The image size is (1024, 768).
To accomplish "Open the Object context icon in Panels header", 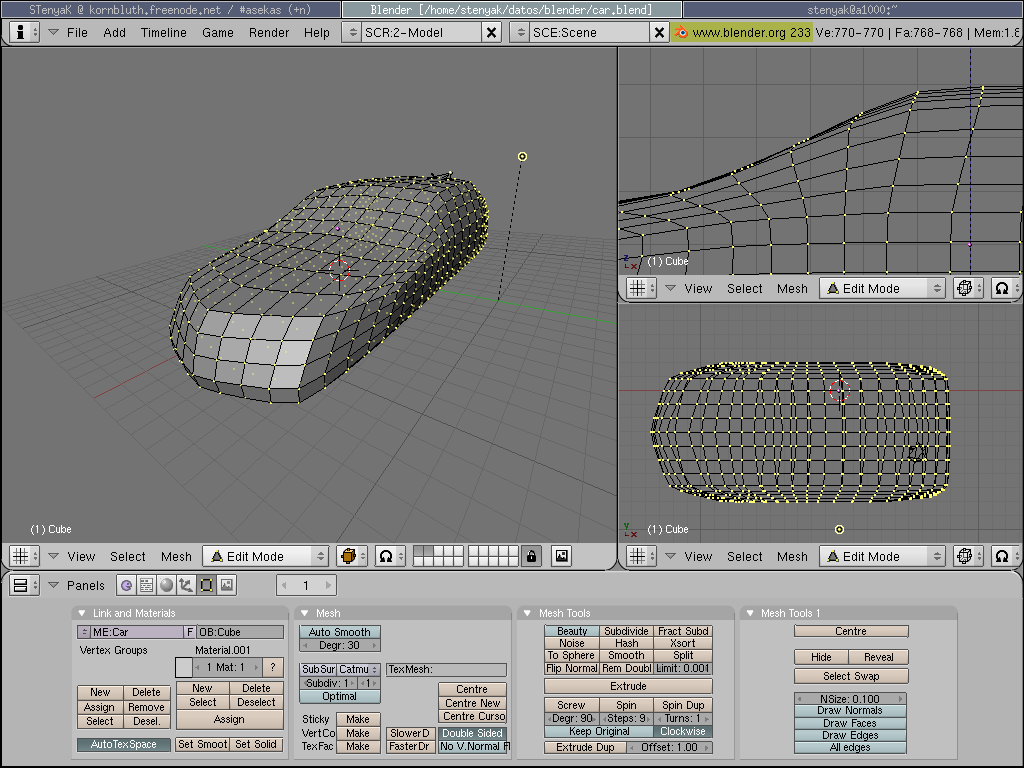I will point(186,585).
